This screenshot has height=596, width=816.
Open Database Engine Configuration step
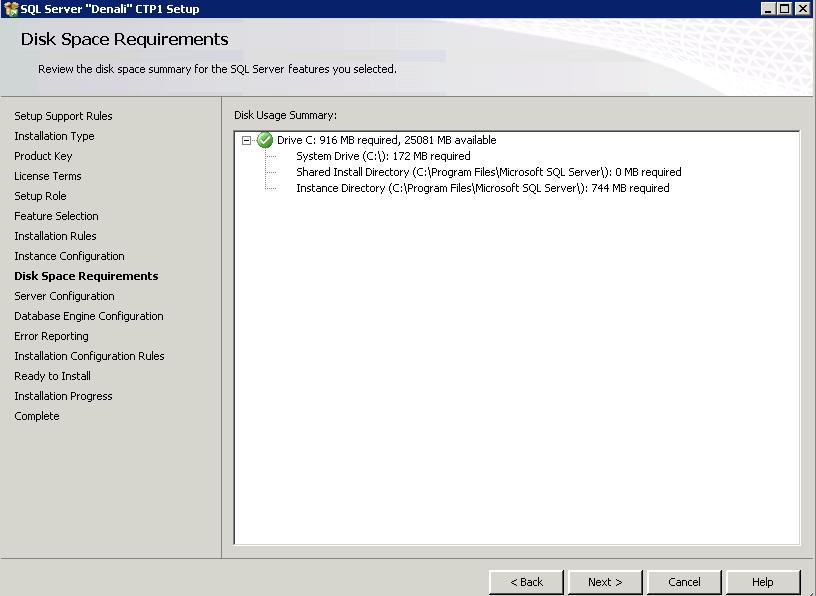tap(88, 316)
